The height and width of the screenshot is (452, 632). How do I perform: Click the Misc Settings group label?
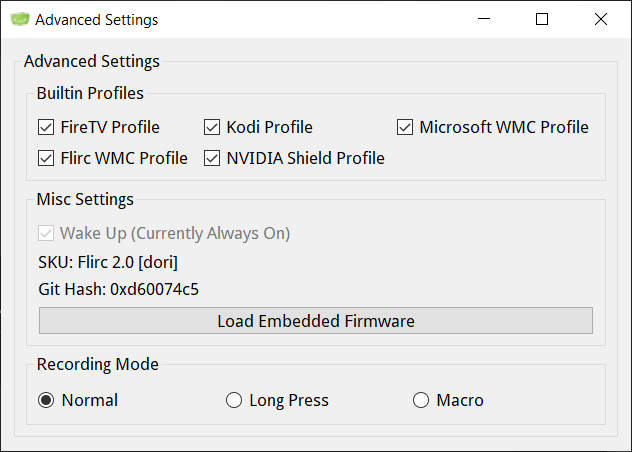[x=85, y=200]
